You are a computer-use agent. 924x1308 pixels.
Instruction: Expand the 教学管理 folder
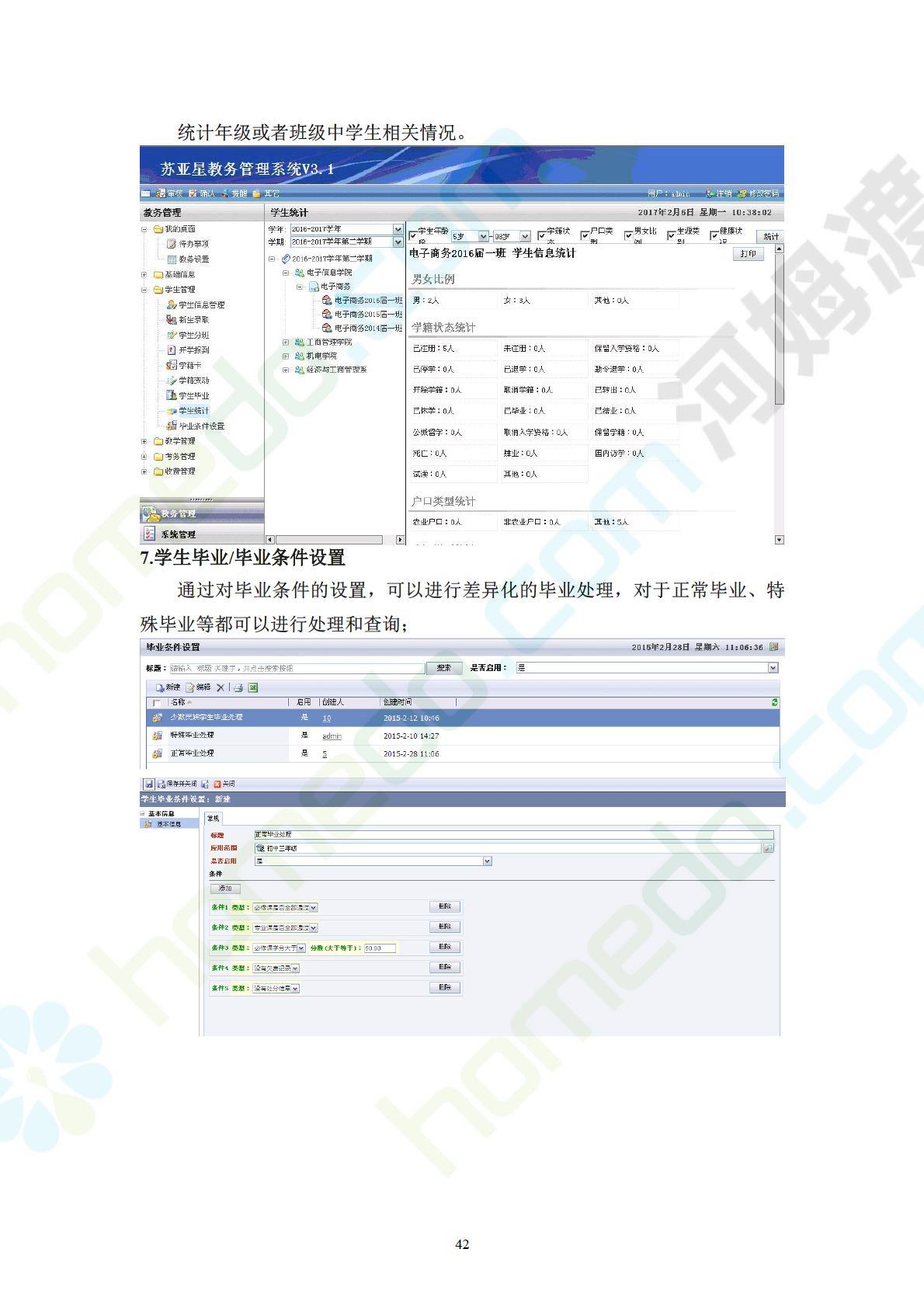144,441
